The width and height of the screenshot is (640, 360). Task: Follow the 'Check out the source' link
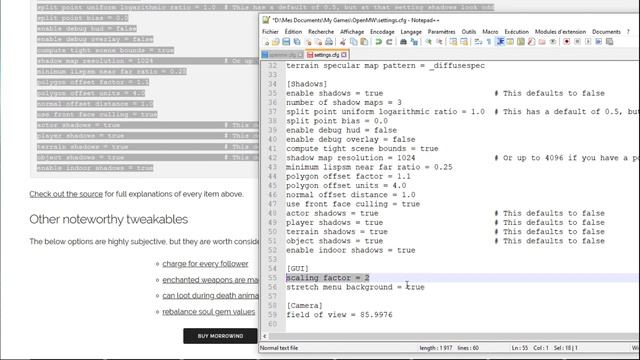(x=66, y=194)
